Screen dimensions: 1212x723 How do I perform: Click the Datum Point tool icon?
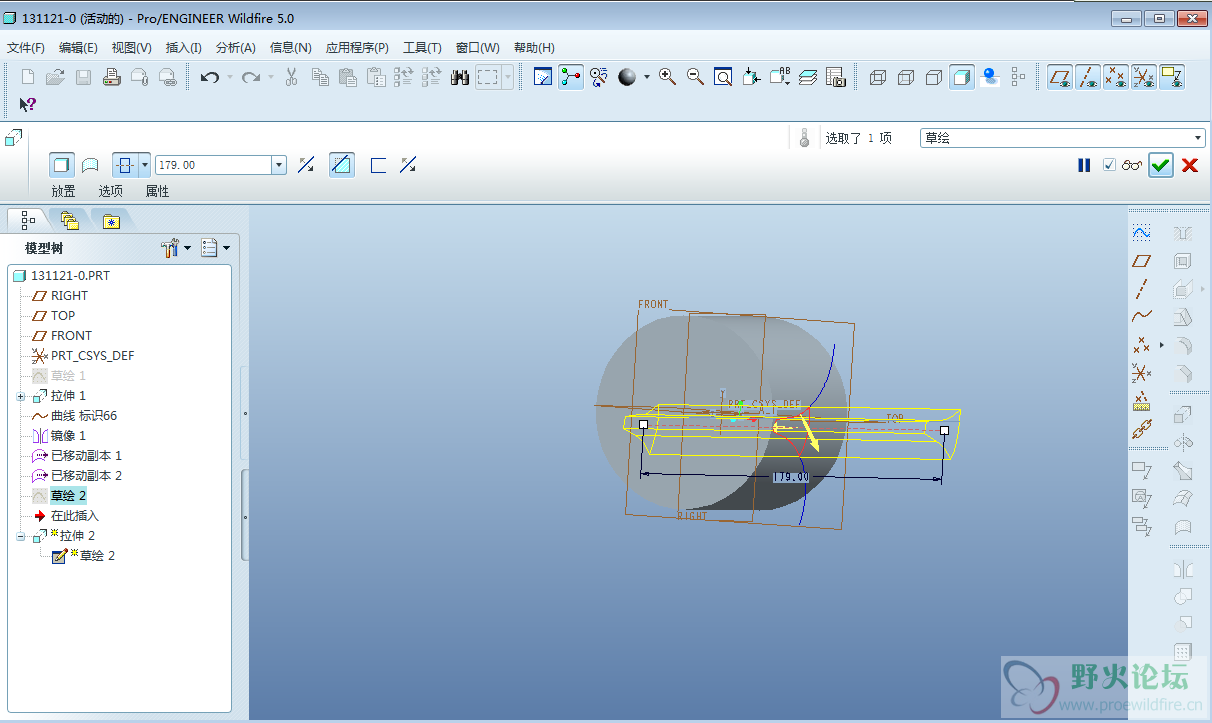click(1141, 345)
